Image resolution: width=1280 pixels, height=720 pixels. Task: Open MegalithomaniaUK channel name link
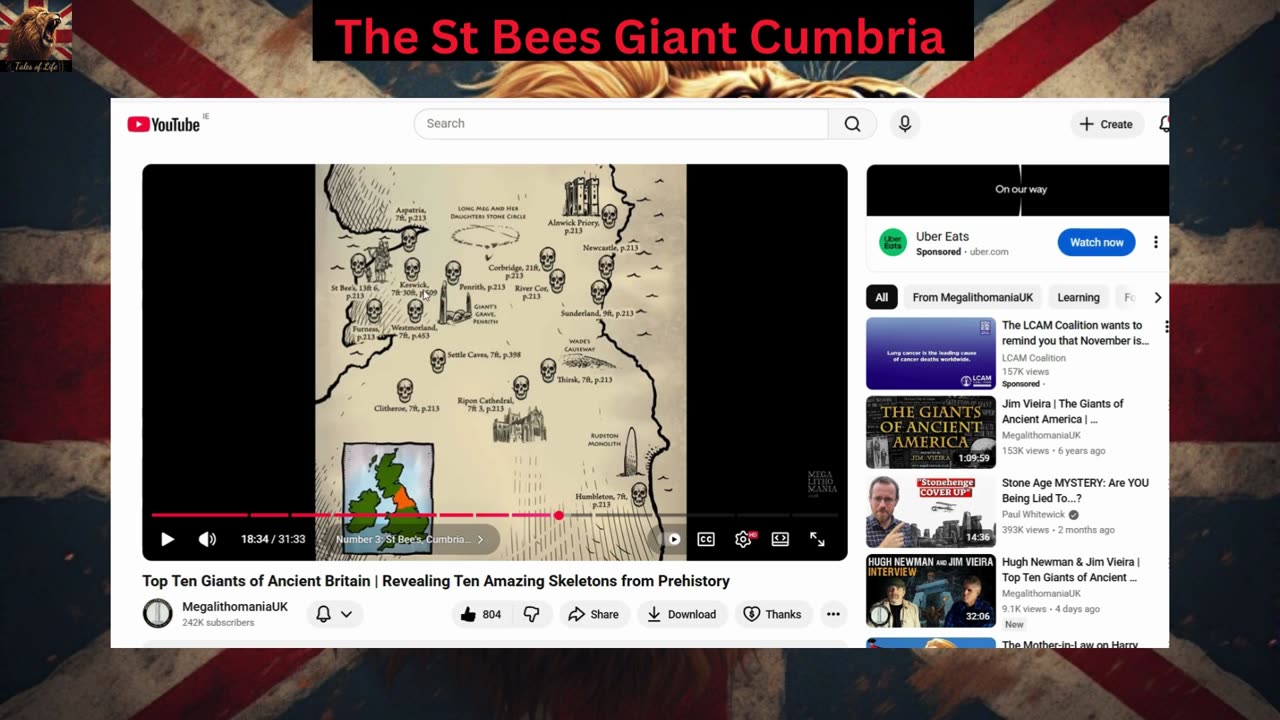click(x=235, y=607)
